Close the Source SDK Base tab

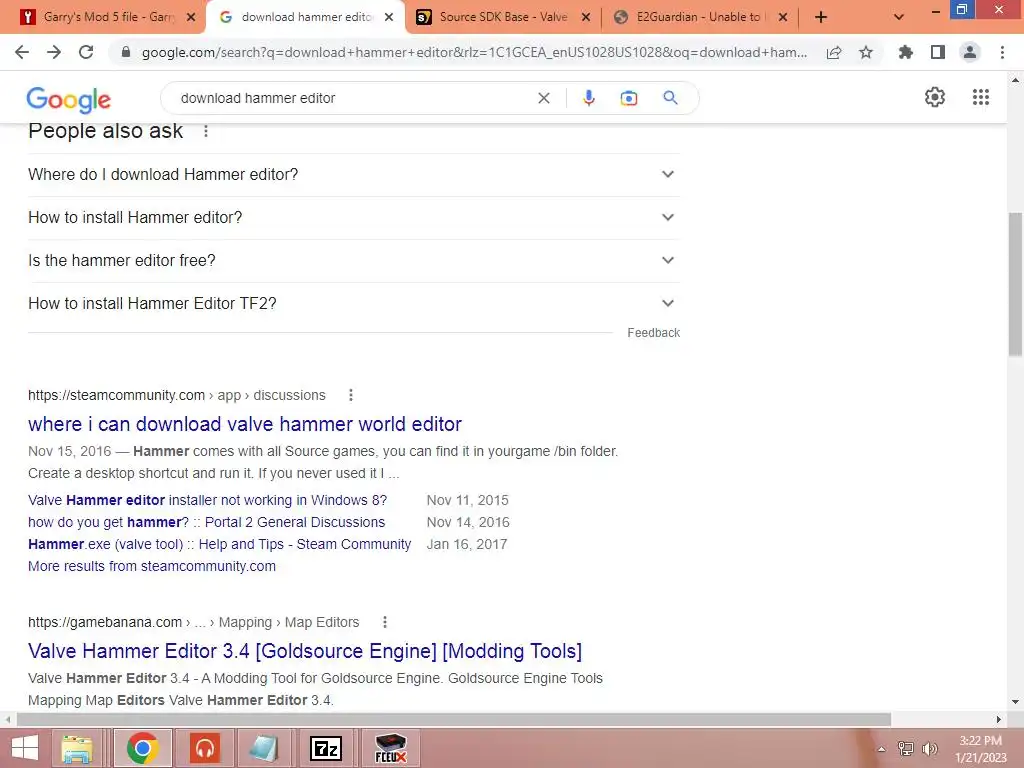coord(586,17)
